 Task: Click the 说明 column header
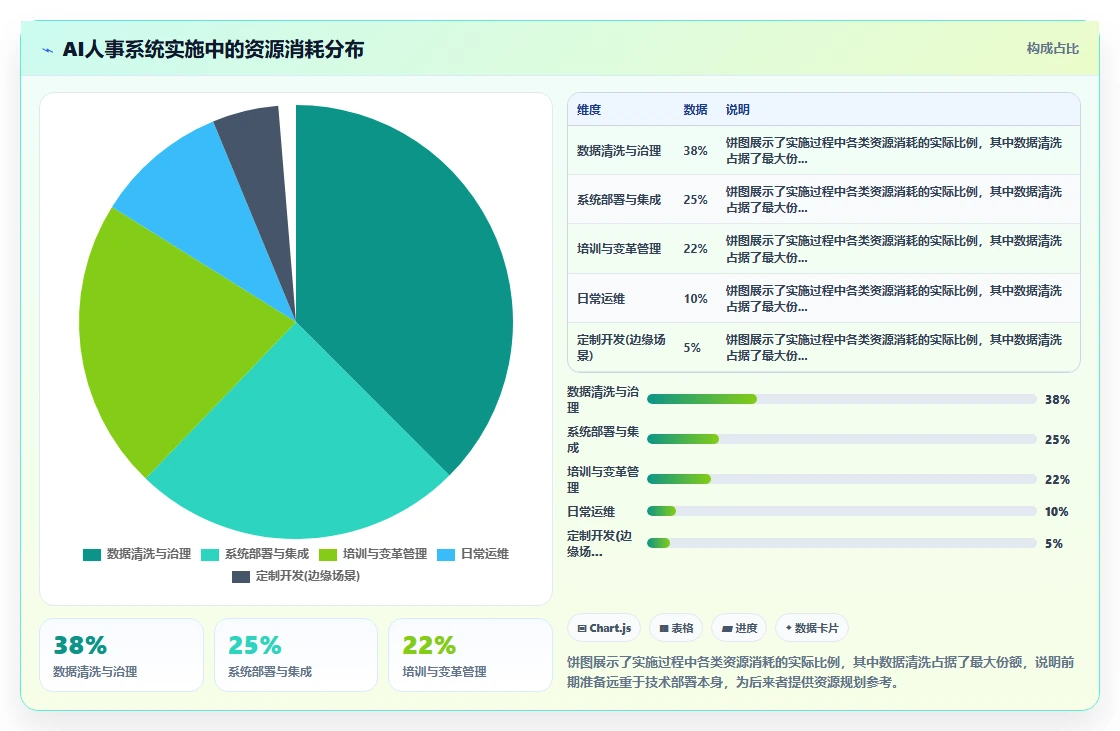[x=737, y=109]
